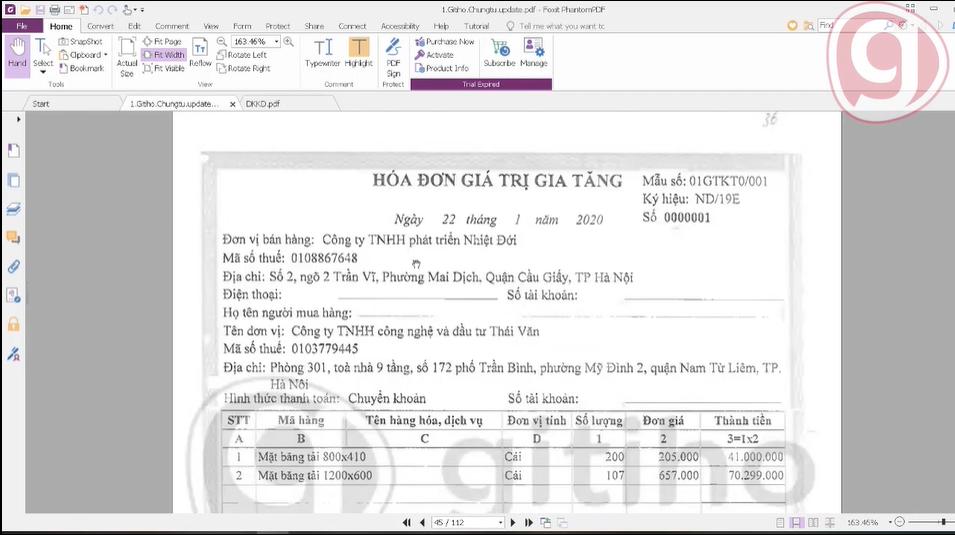Go to the first page

click(406, 522)
